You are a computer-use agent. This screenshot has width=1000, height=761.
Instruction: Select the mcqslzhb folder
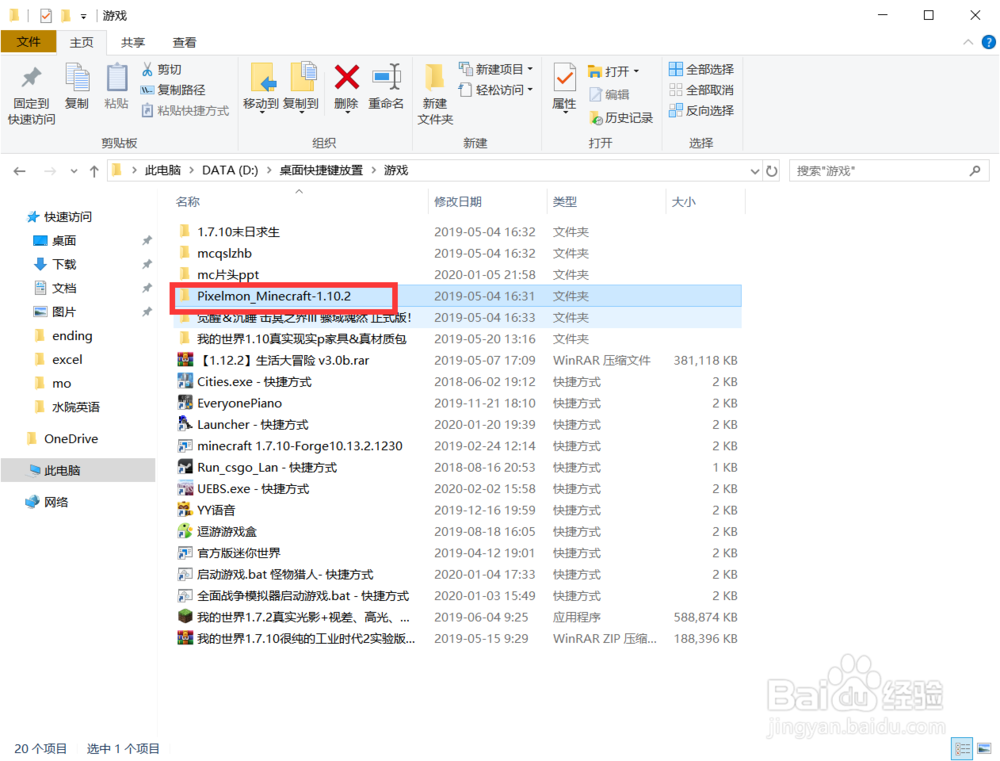click(x=224, y=253)
